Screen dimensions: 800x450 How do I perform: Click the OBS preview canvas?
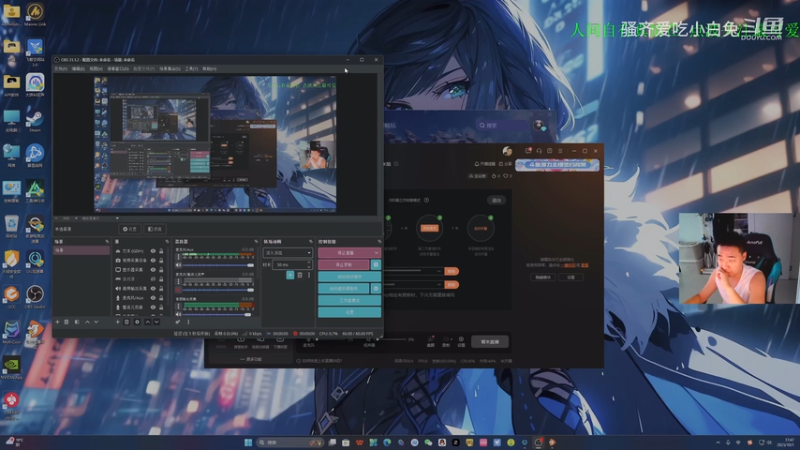coord(215,143)
